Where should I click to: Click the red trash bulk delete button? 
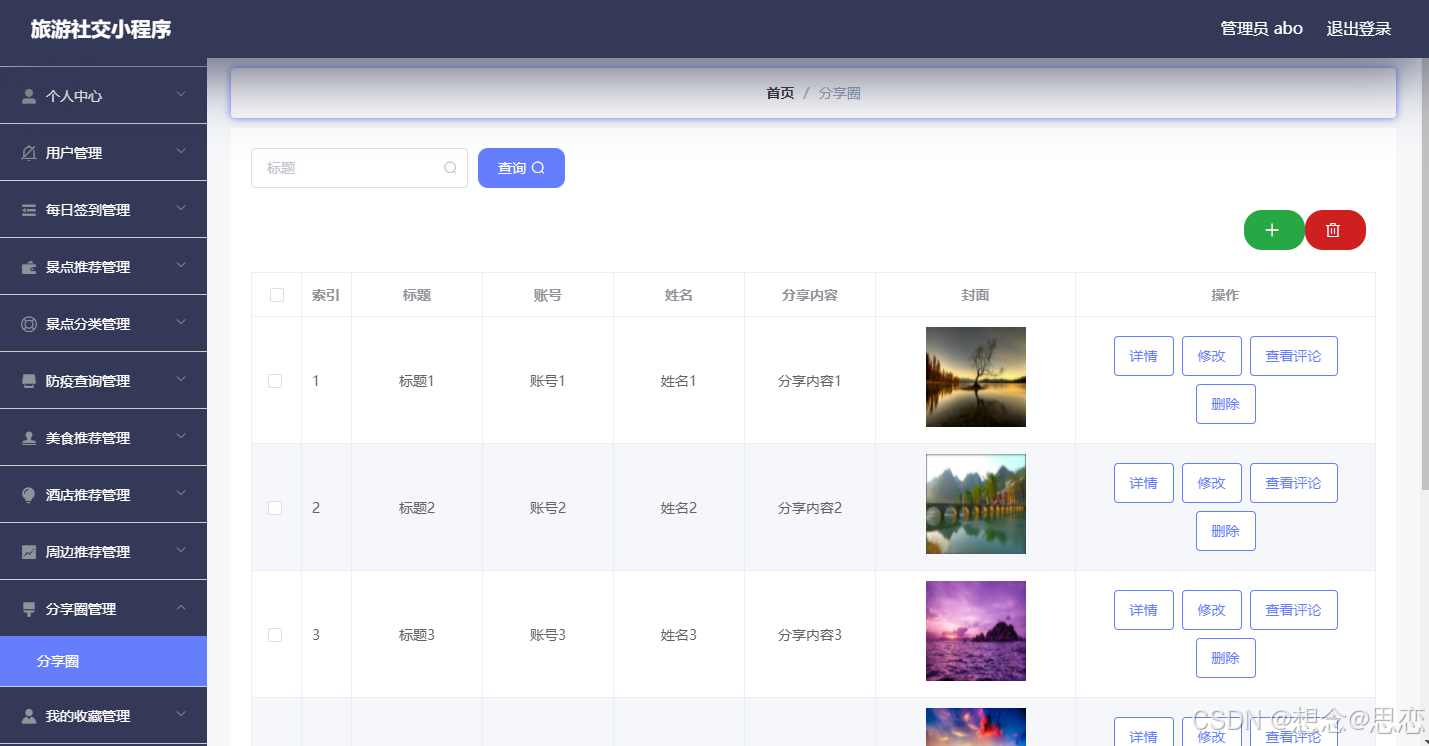coord(1334,230)
